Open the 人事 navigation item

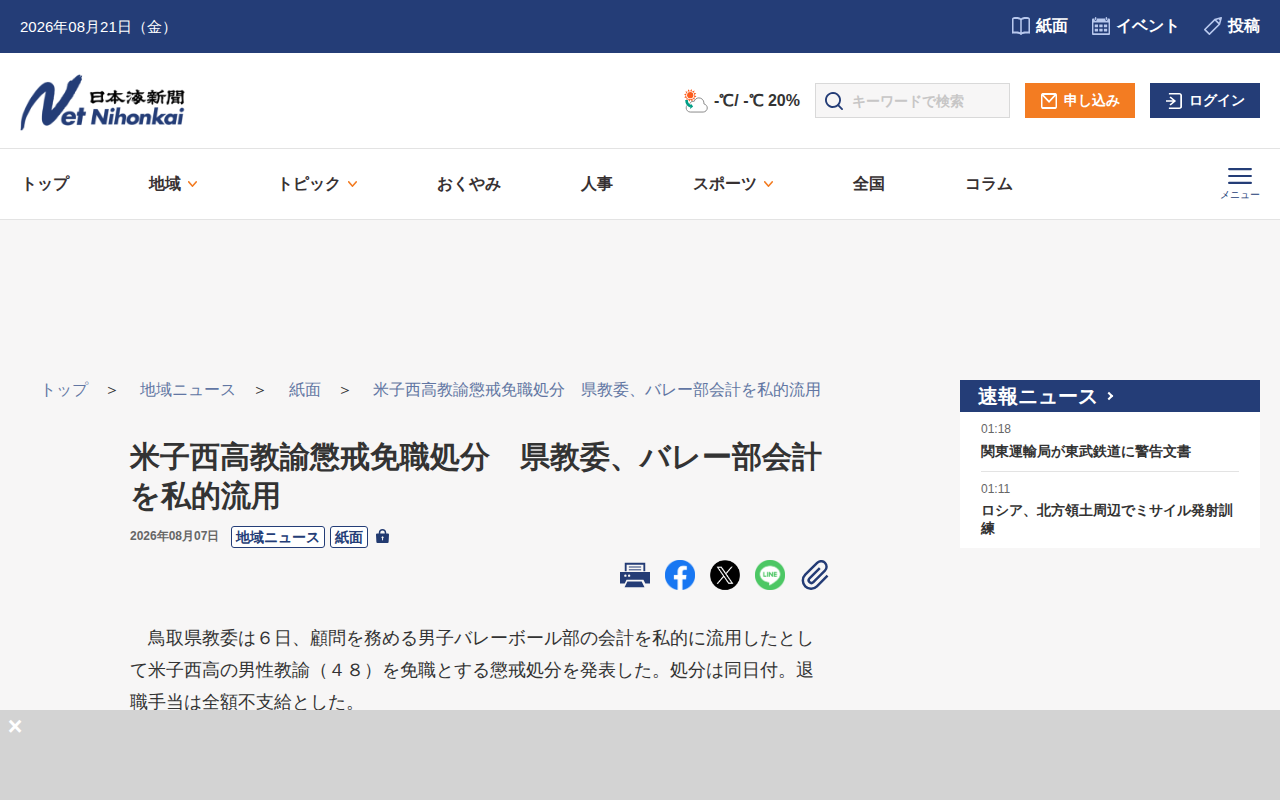pyautogui.click(x=596, y=184)
